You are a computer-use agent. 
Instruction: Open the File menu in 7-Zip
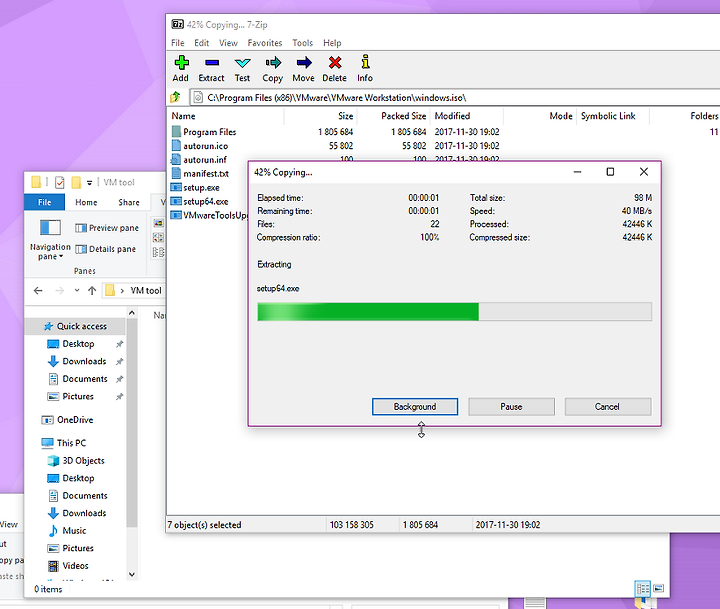(x=178, y=43)
